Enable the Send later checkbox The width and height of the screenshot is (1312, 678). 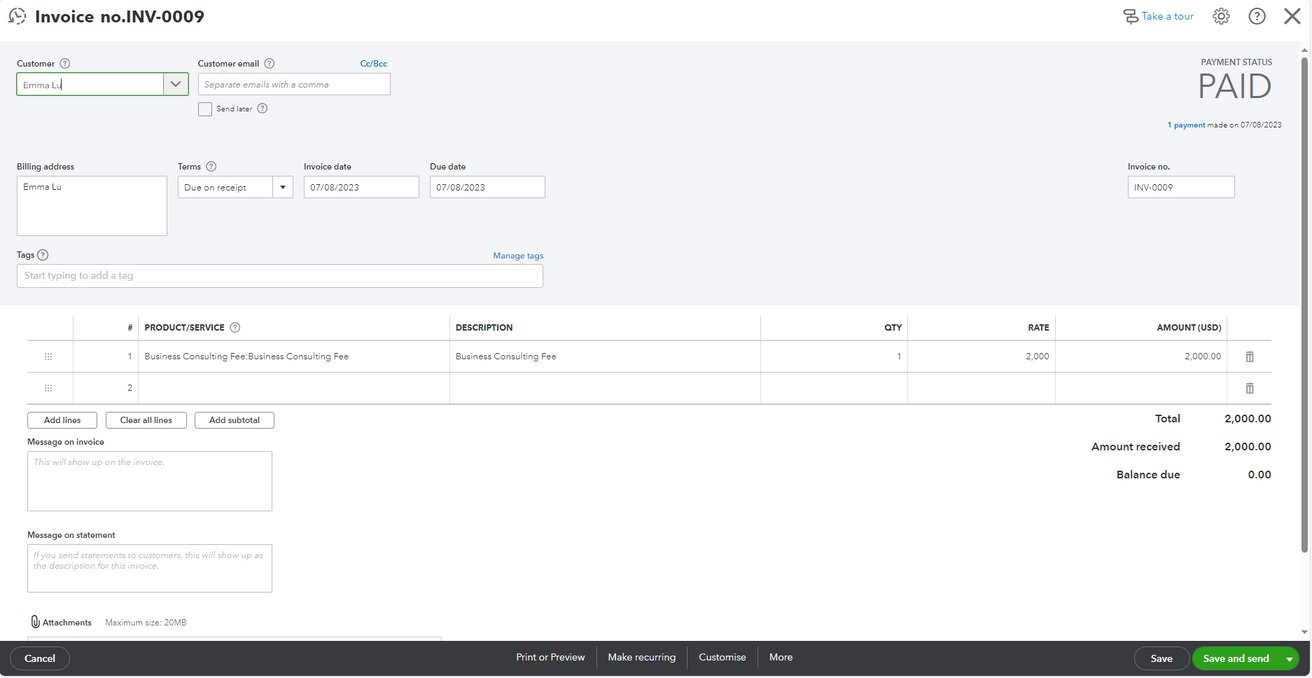(x=205, y=109)
